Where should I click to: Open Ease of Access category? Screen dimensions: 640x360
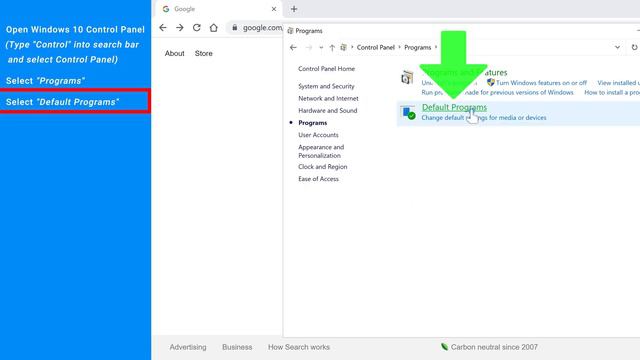(318, 179)
